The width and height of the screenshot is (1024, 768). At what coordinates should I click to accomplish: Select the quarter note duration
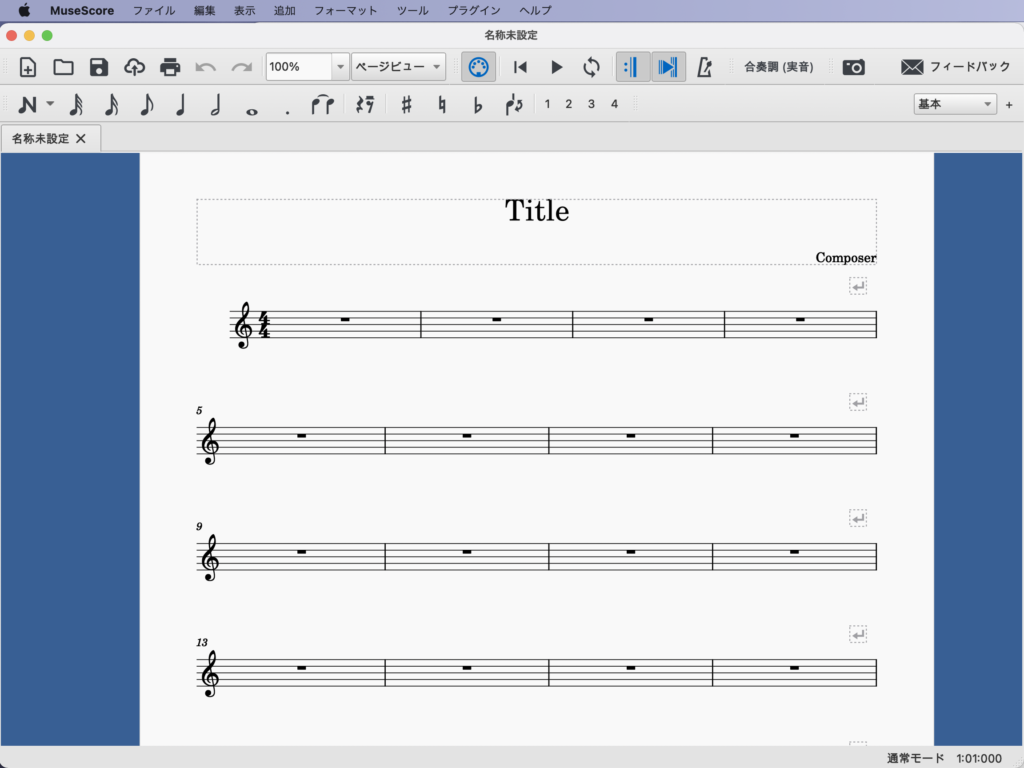pyautogui.click(x=181, y=104)
